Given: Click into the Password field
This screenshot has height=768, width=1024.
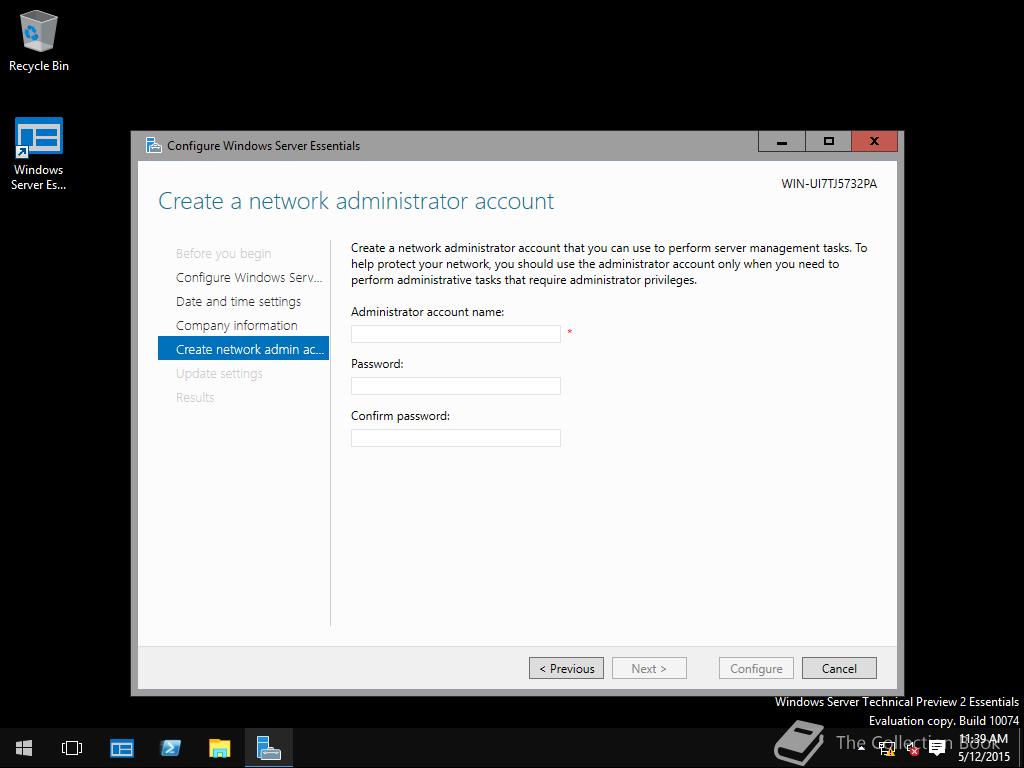Looking at the screenshot, I should (x=455, y=386).
